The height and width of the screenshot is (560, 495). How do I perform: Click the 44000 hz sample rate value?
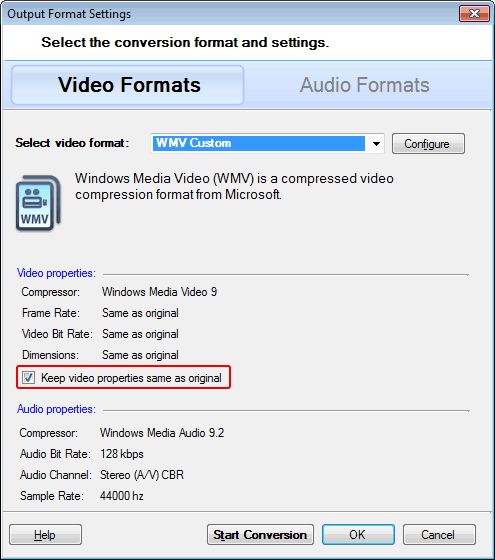click(122, 496)
